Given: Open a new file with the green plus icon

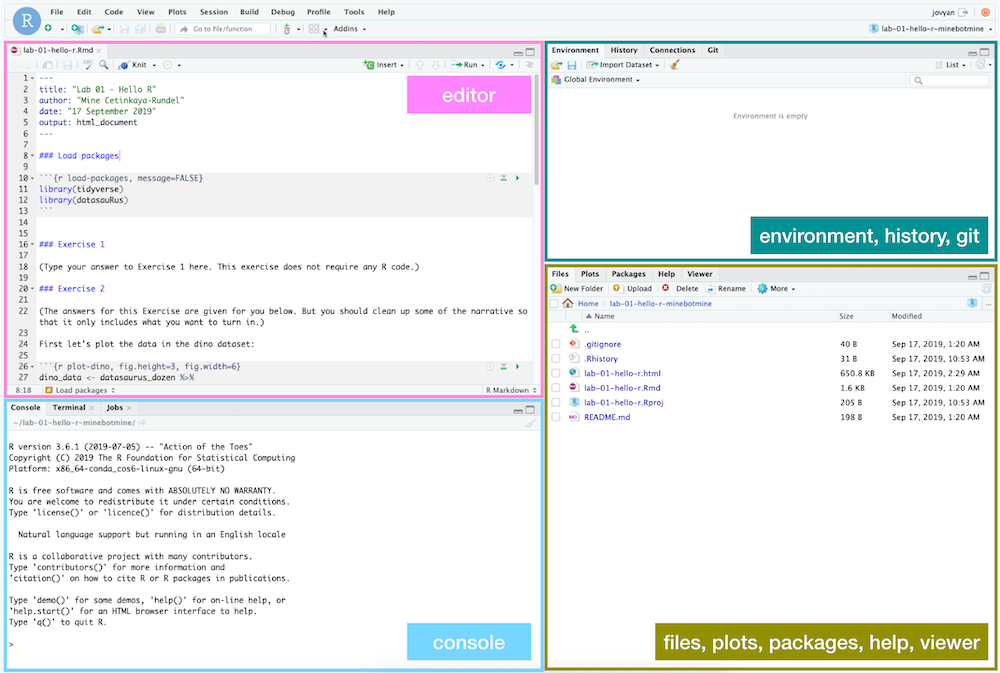Looking at the screenshot, I should point(48,29).
